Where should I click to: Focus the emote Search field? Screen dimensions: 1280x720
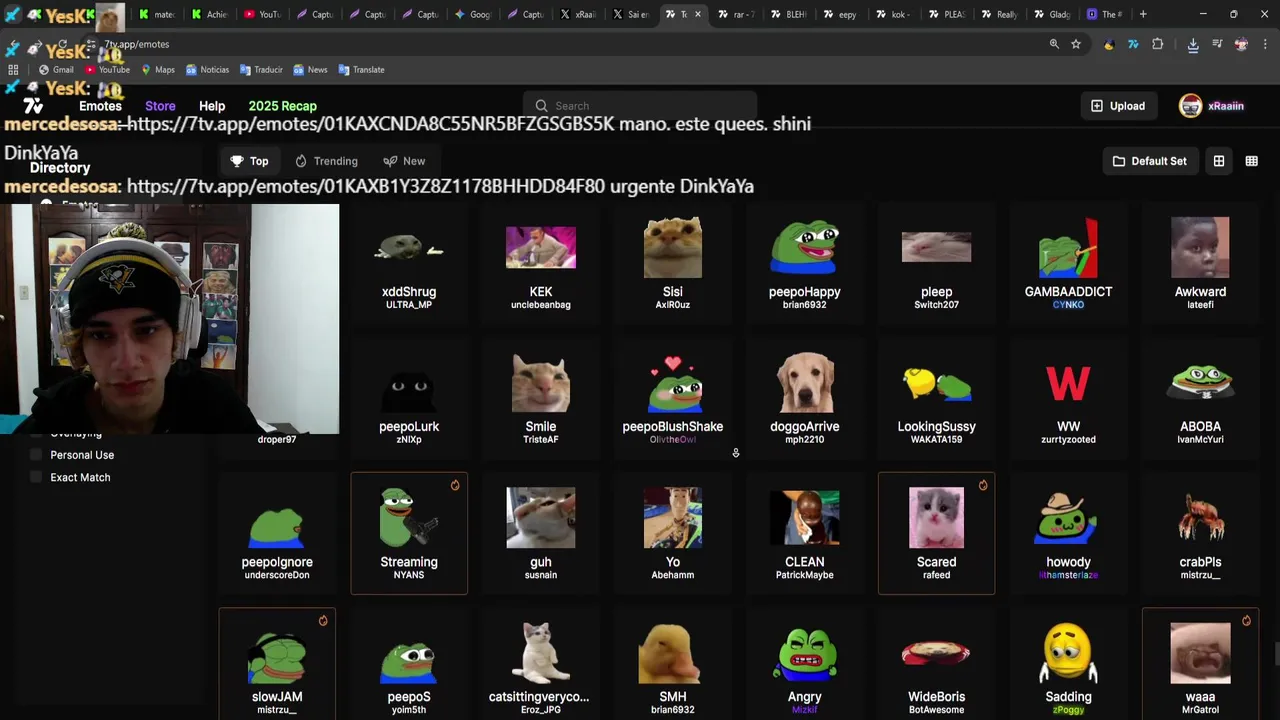(x=640, y=106)
